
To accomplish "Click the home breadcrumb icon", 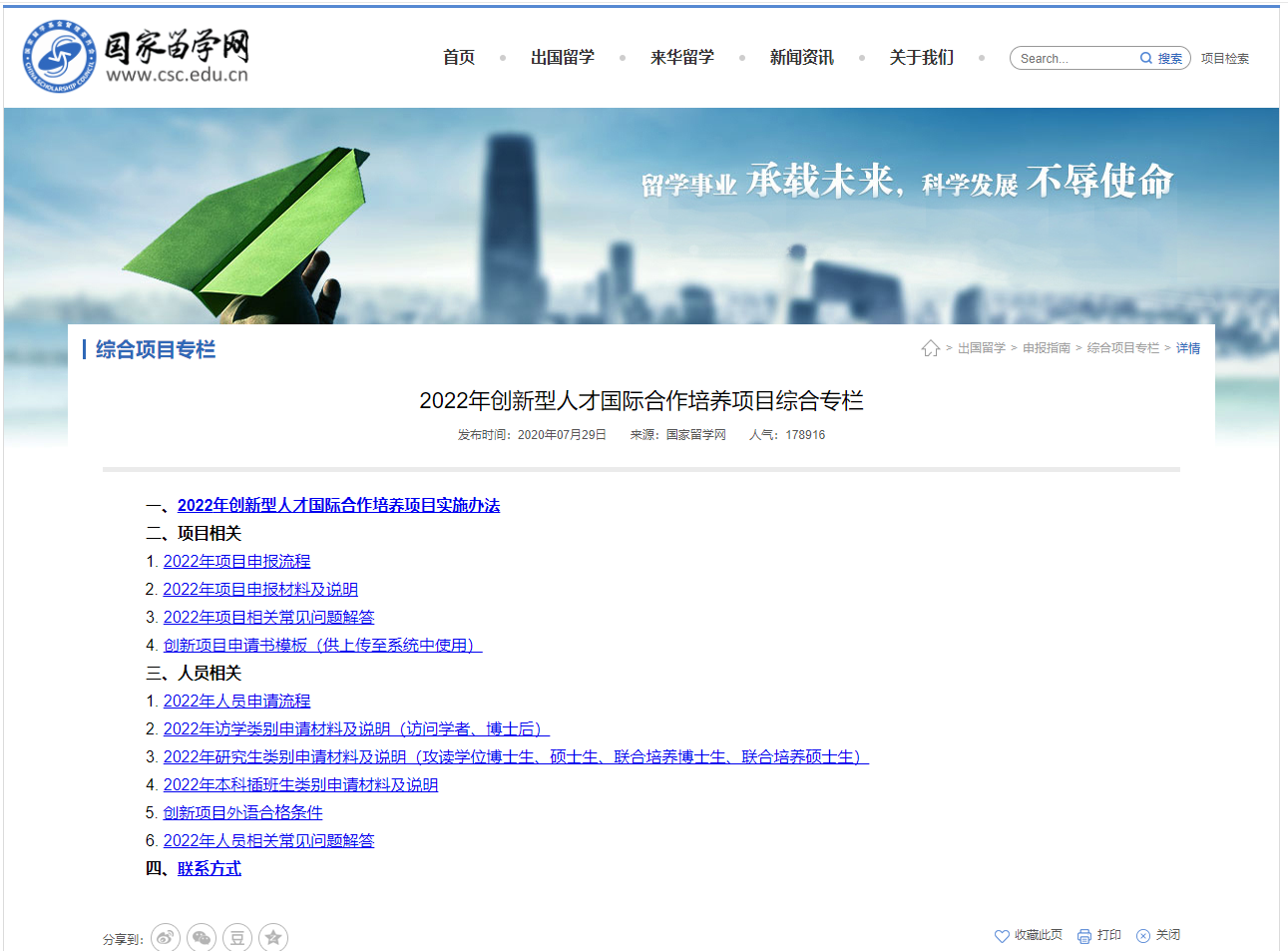I will [x=931, y=348].
